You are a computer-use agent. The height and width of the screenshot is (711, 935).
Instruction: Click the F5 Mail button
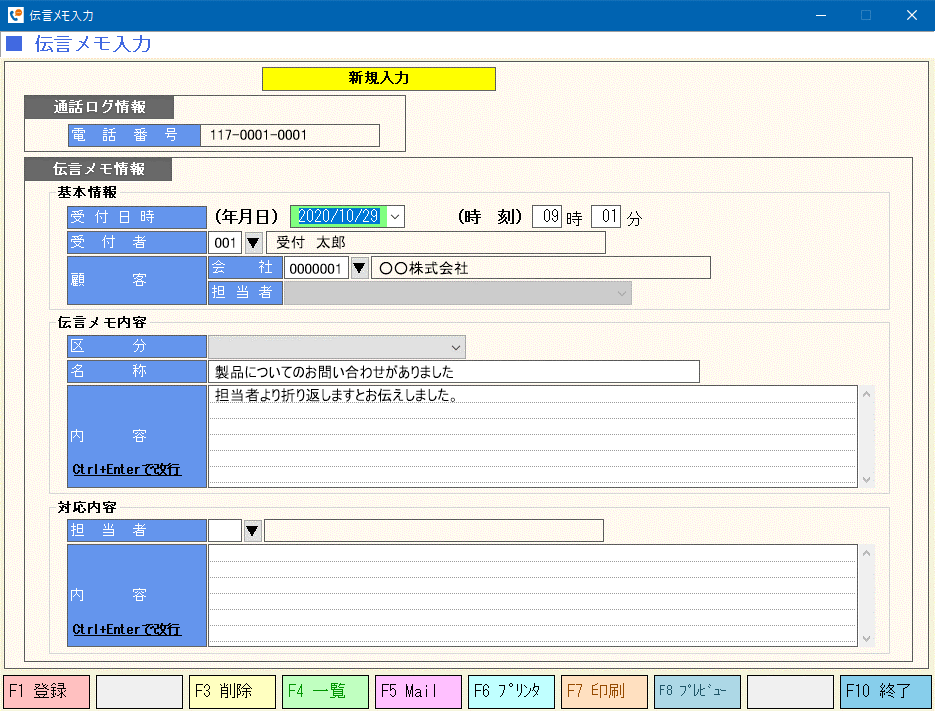pyautogui.click(x=419, y=691)
